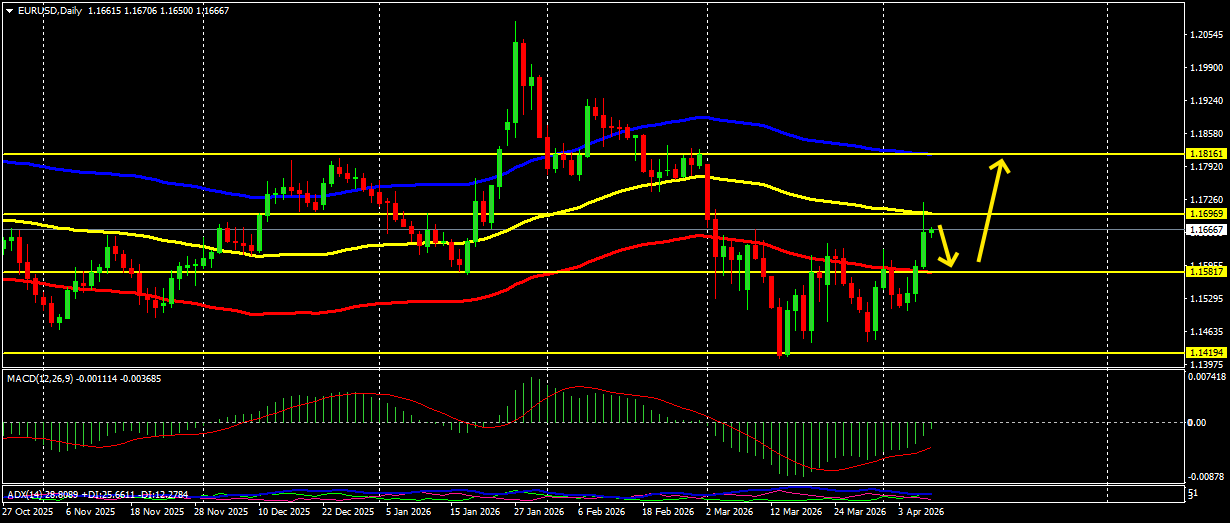Click the 24 Mar 2026 date label

click(x=860, y=511)
